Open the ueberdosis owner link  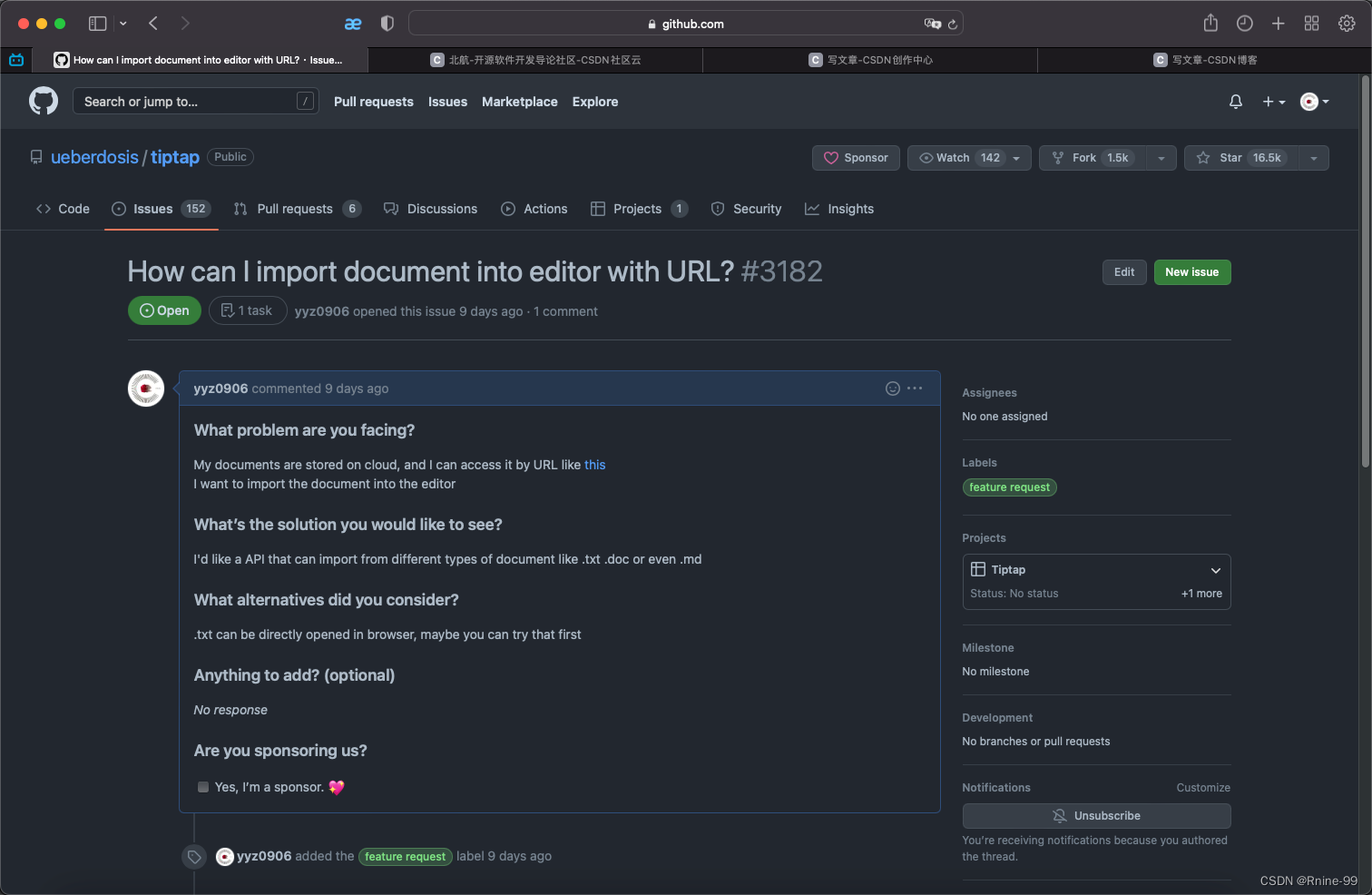[94, 157]
